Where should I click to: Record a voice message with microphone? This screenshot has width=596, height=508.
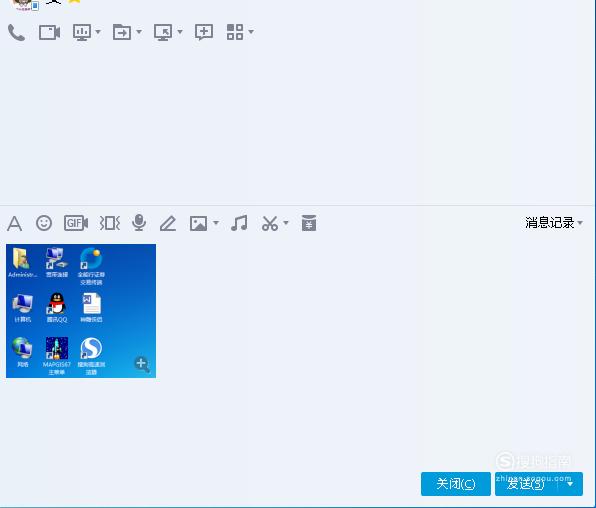pos(139,223)
